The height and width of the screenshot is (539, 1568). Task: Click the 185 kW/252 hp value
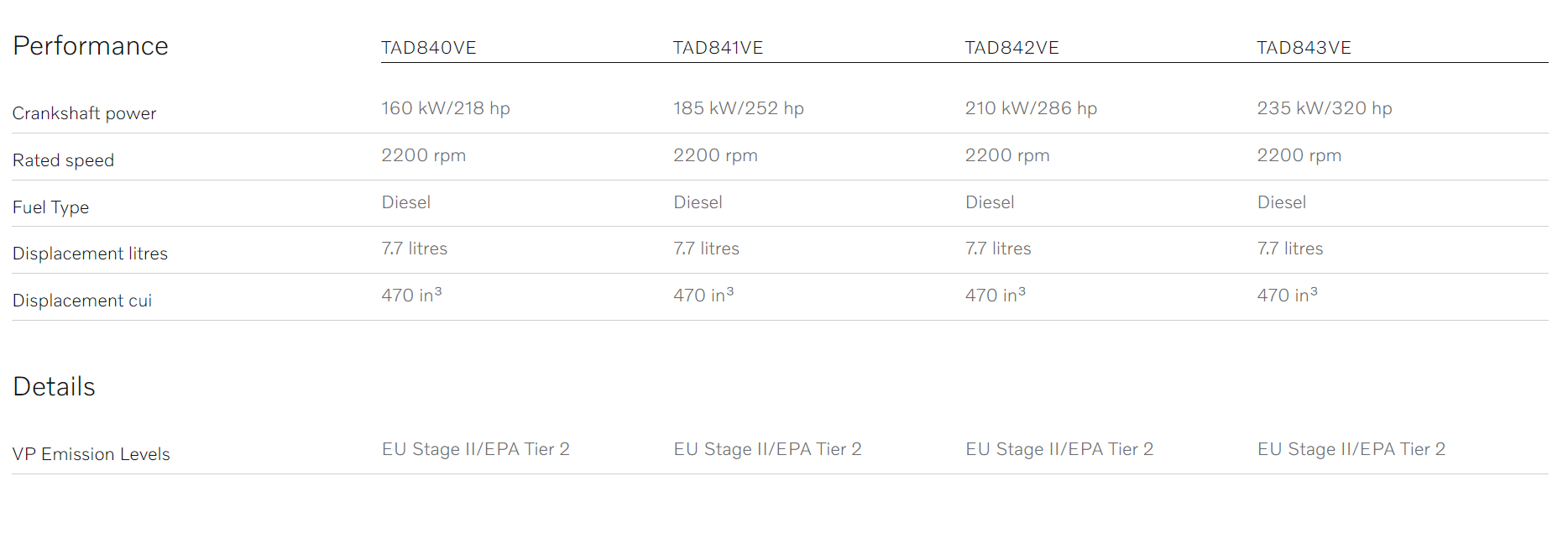pos(738,108)
